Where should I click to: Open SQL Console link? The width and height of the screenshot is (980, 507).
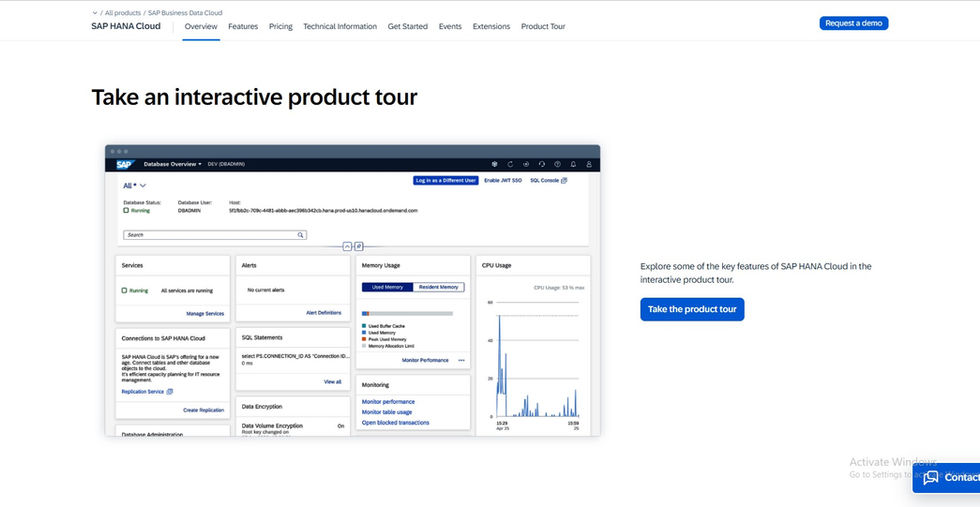point(544,180)
